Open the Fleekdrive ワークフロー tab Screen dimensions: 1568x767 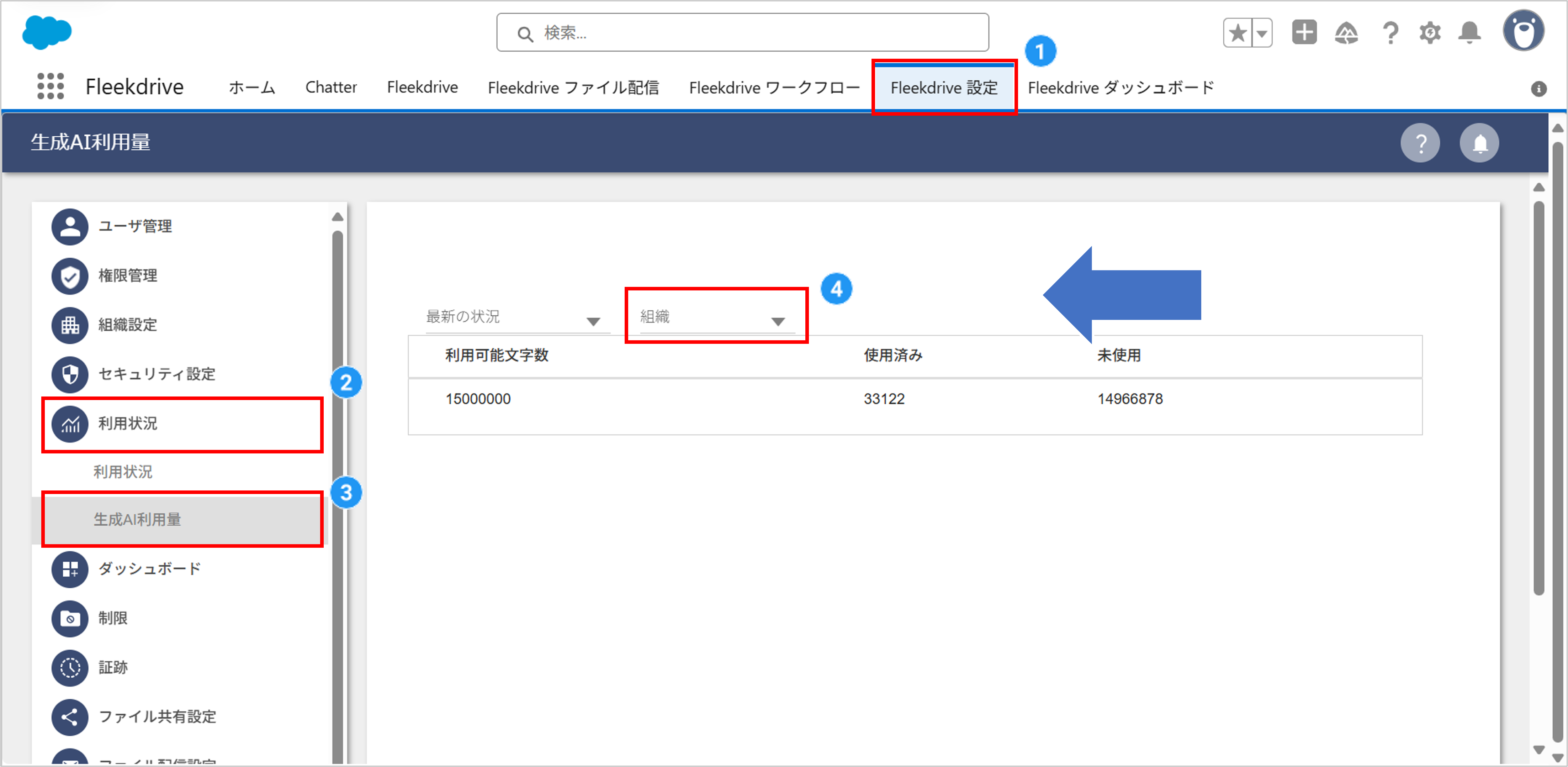(774, 88)
